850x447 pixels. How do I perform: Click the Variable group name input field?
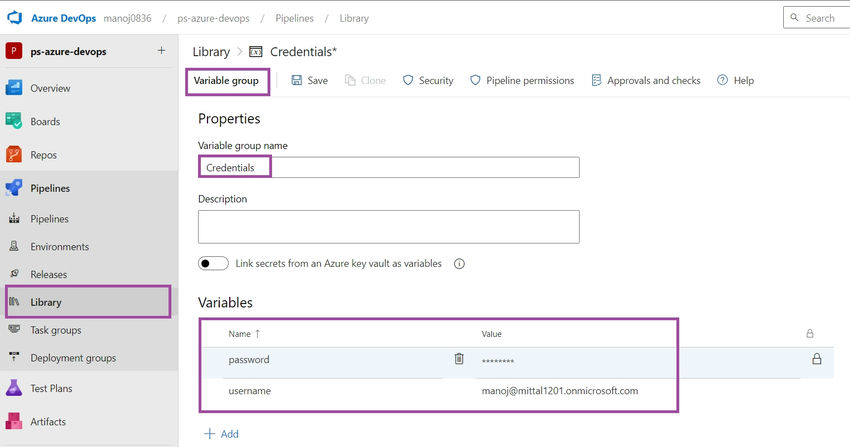point(389,167)
